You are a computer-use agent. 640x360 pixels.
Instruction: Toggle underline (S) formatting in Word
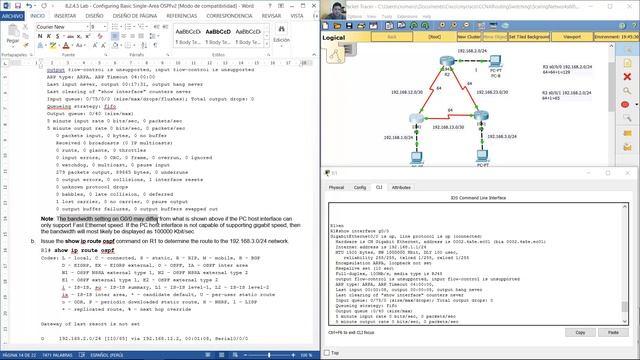(57, 36)
